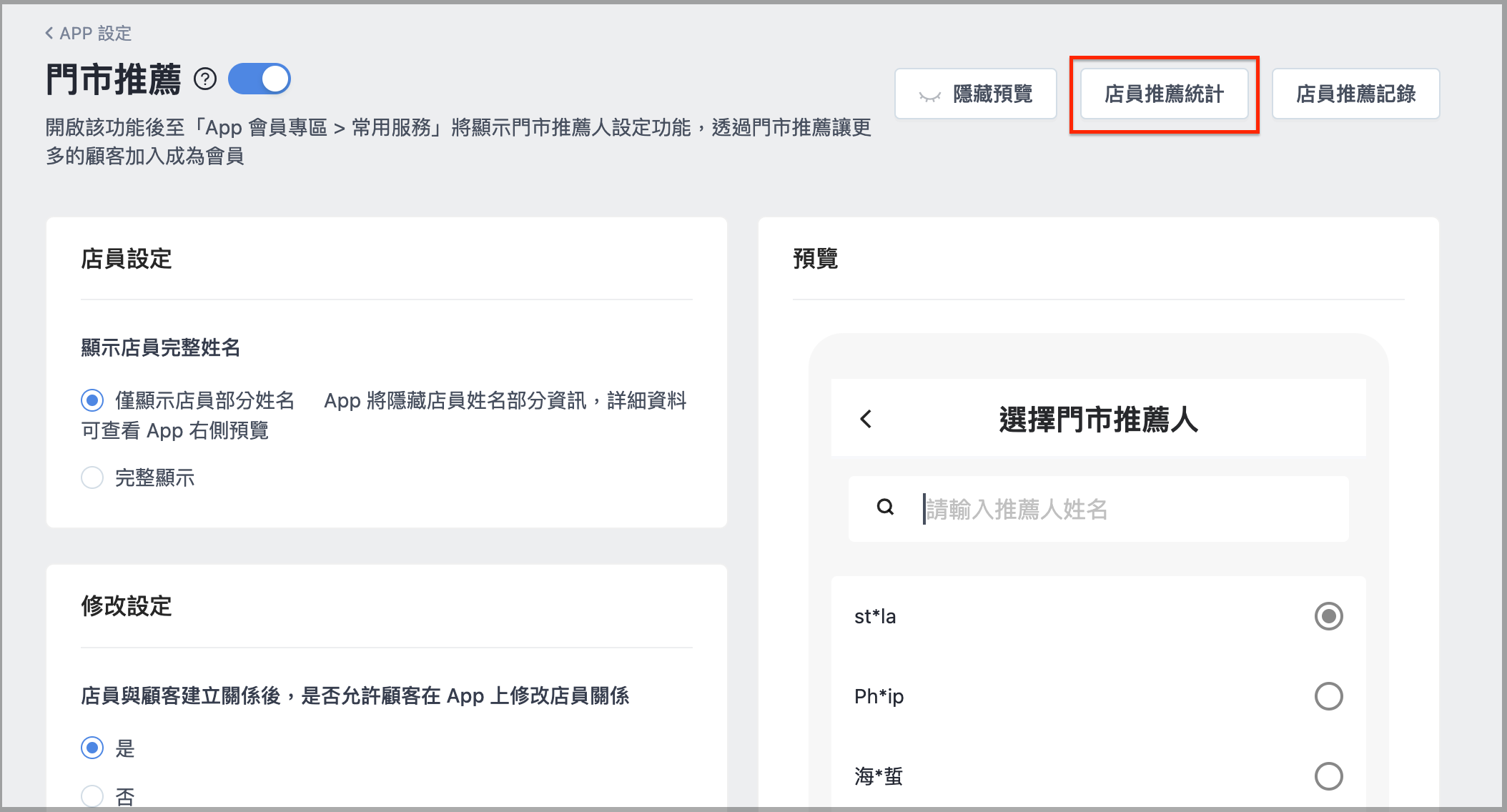
Task: Open 店員推薦統計 page
Action: 1165,94
